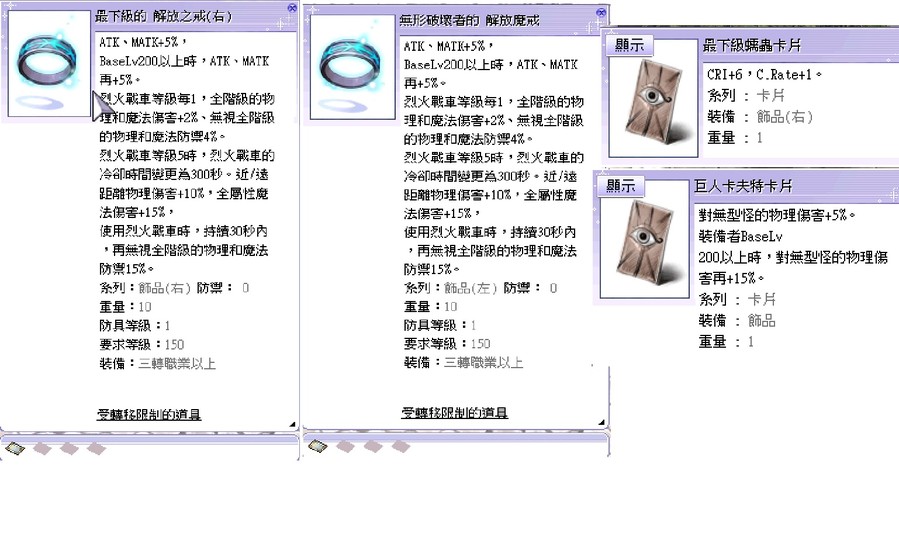This screenshot has height=540, width=899.
Task: Select fourth card slot in 解放之戒(右) window
Action: 96,448
